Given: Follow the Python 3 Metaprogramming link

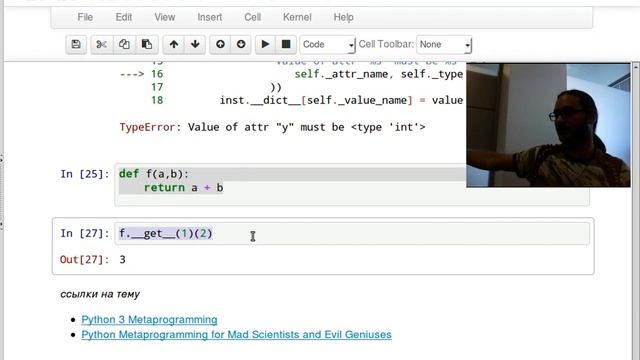Looking at the screenshot, I should 149,320.
